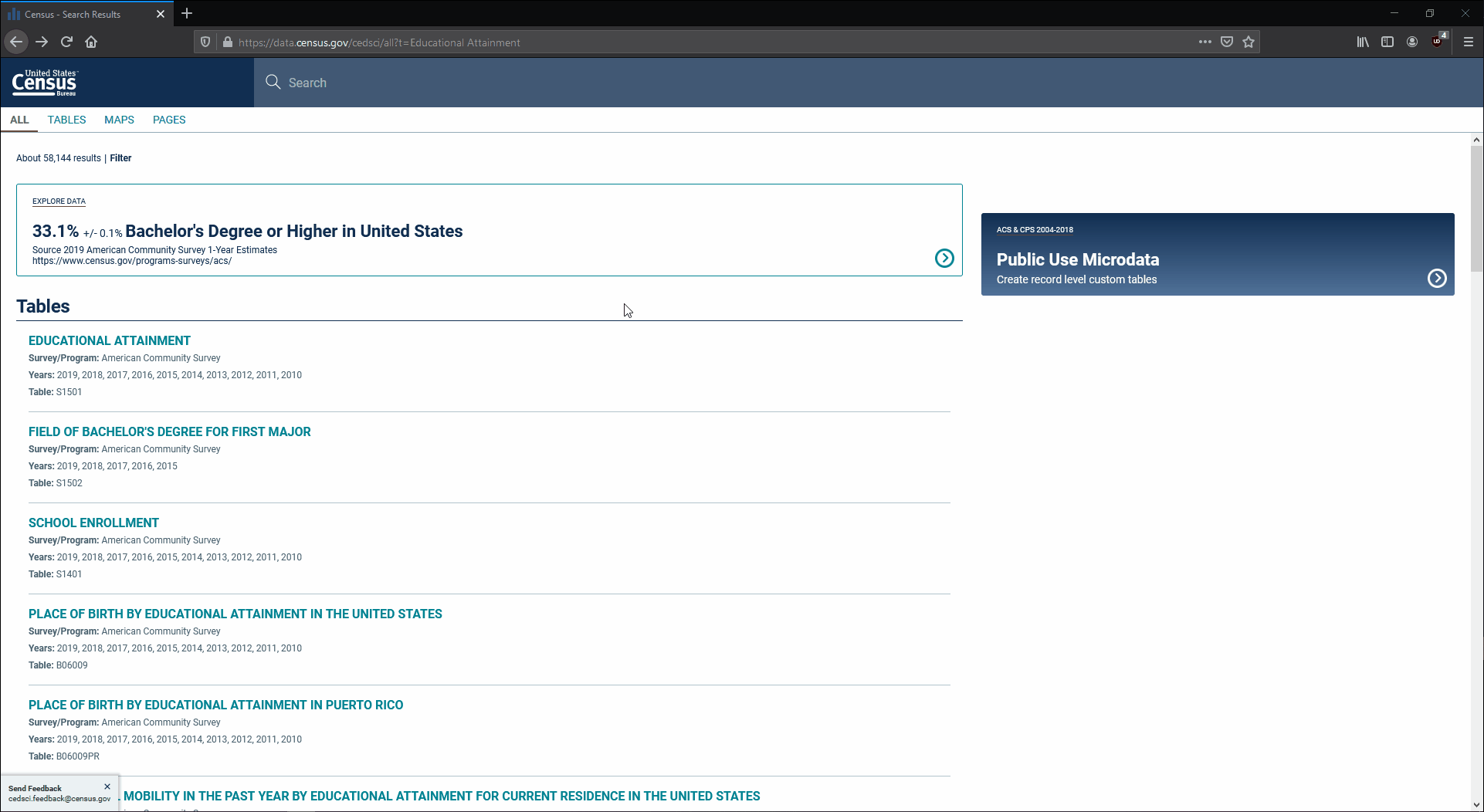Open FIELD OF BACHELOR'S DEGREE FOR FIRST MAJOR
Screen dimensions: 1484x812
(170, 431)
